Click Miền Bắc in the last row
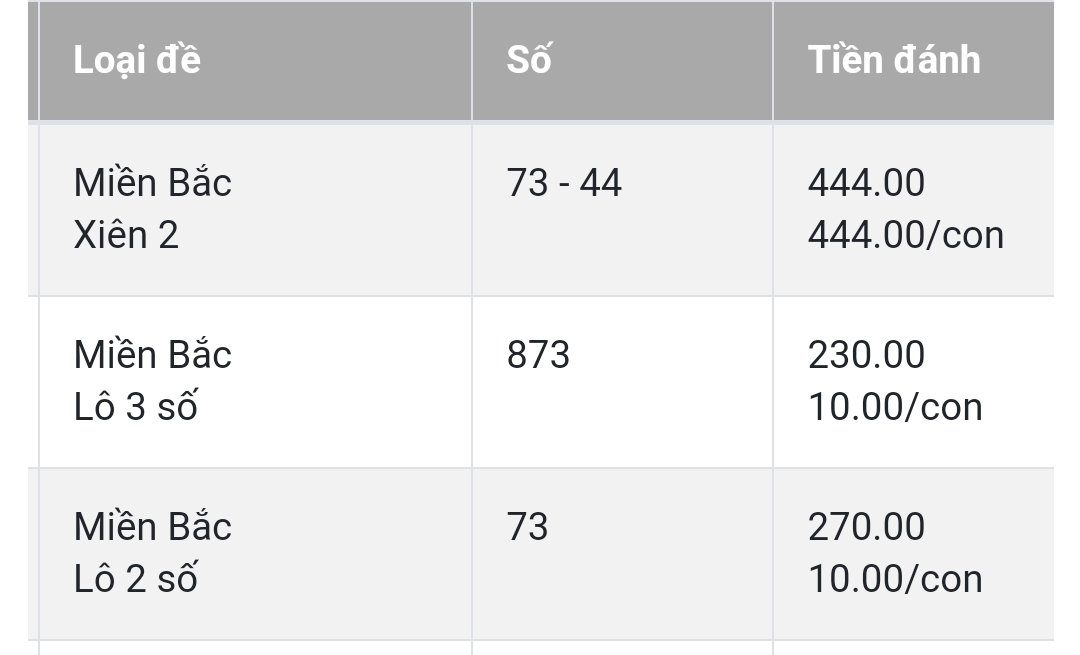This screenshot has width=1080, height=655. 152,525
